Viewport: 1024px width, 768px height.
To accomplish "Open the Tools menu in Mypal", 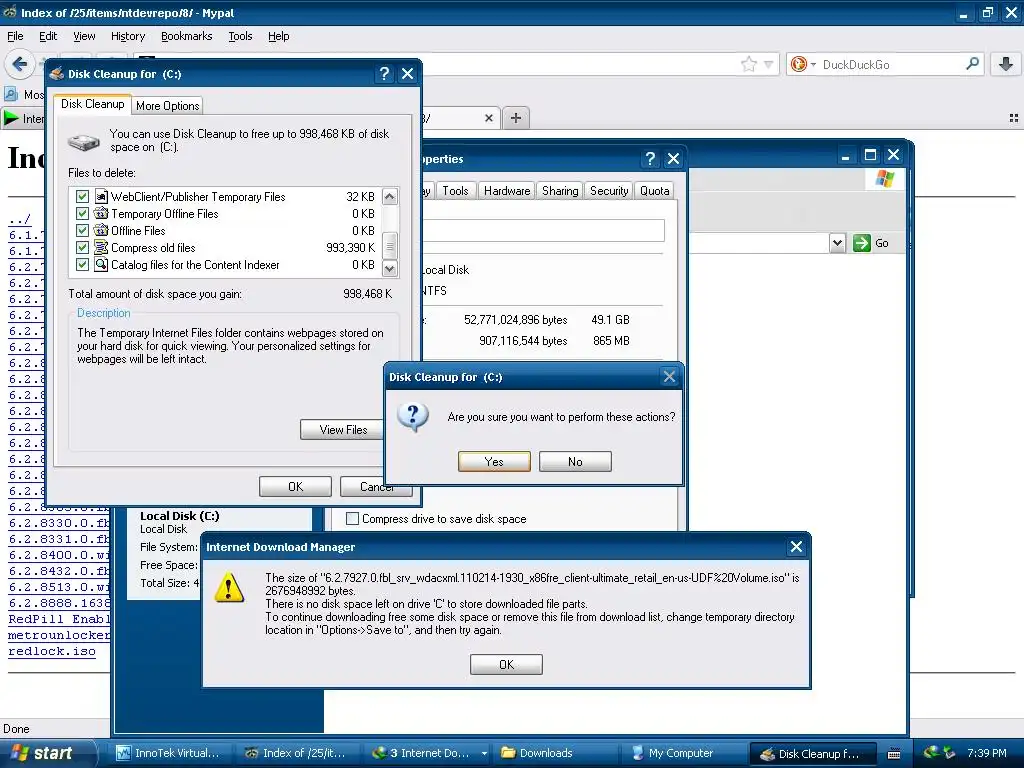I will (240, 36).
